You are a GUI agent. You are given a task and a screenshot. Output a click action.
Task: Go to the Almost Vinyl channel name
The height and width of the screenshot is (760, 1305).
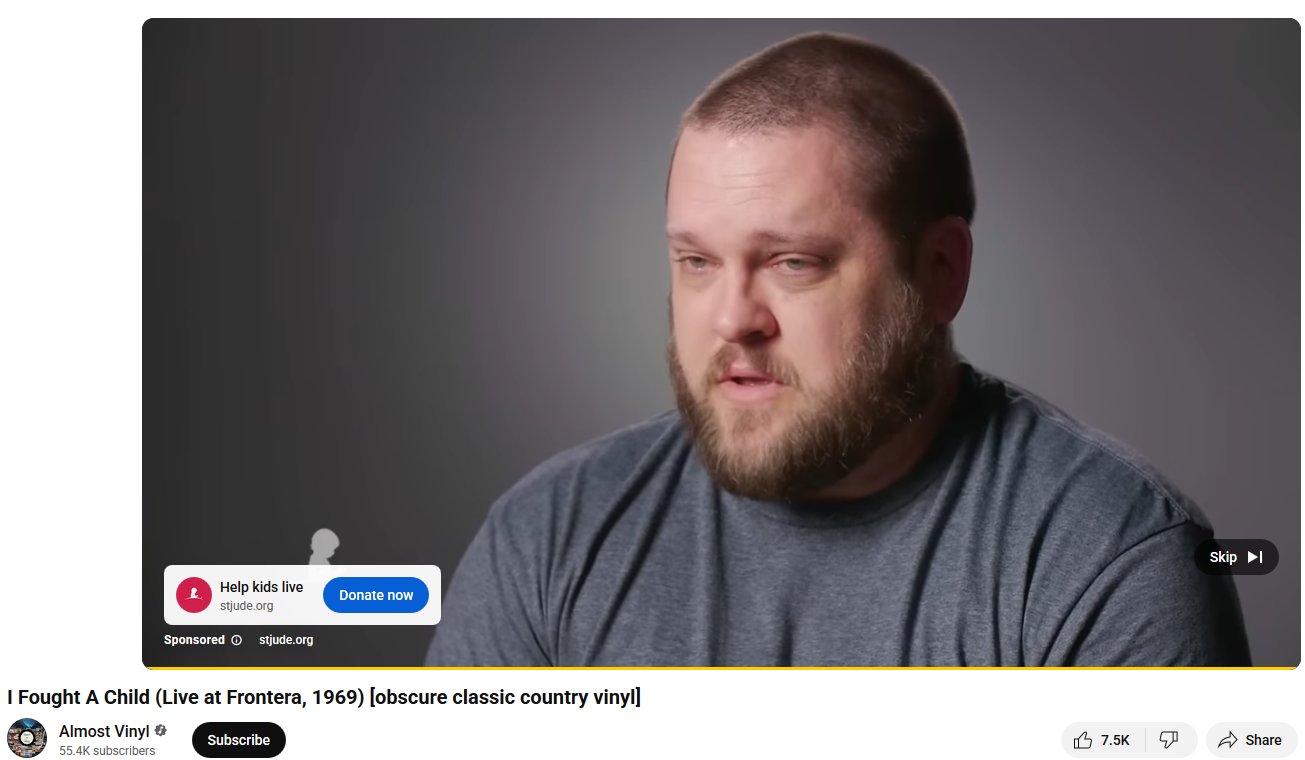[x=104, y=731]
